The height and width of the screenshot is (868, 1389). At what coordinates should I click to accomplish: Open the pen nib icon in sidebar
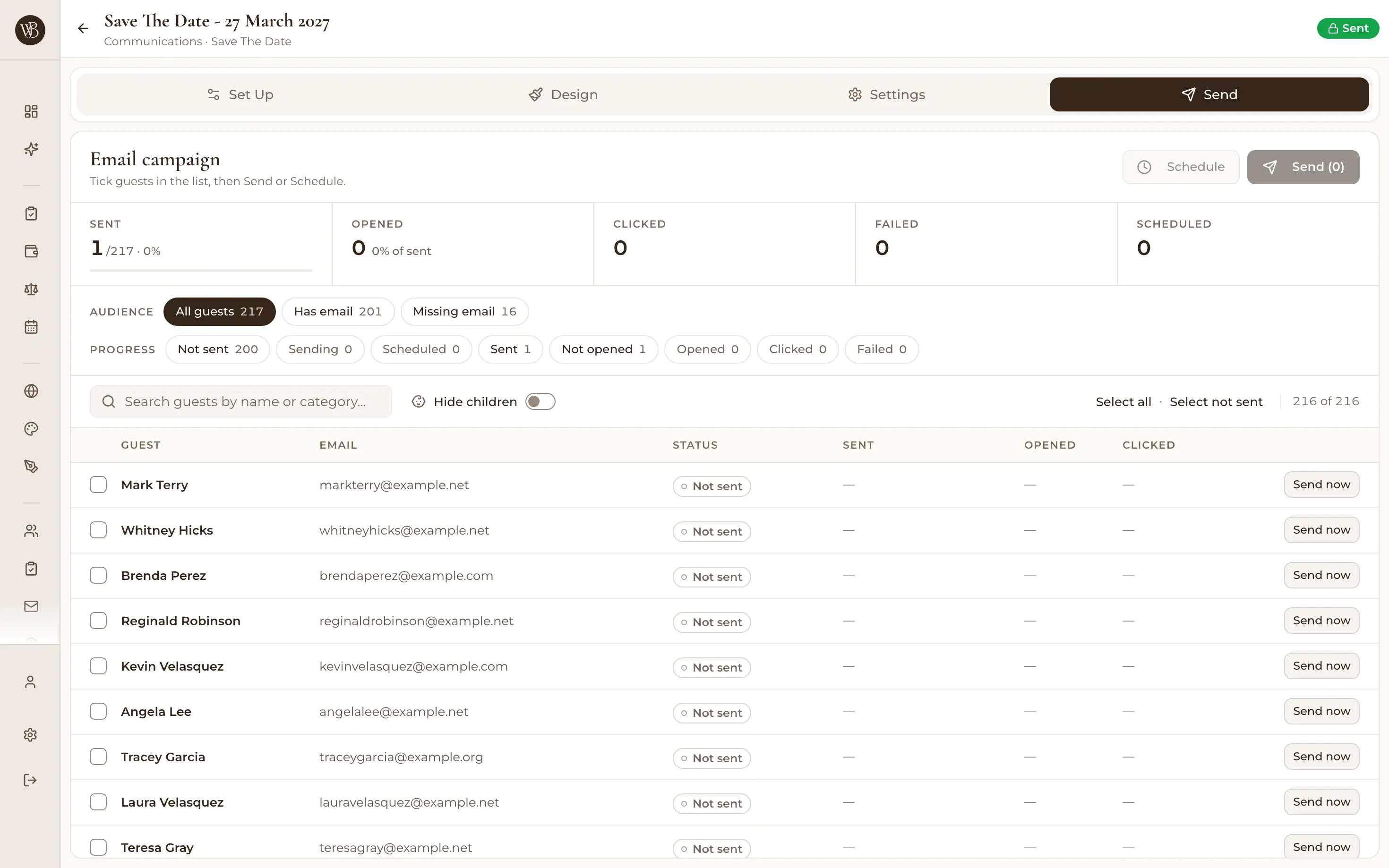(31, 467)
